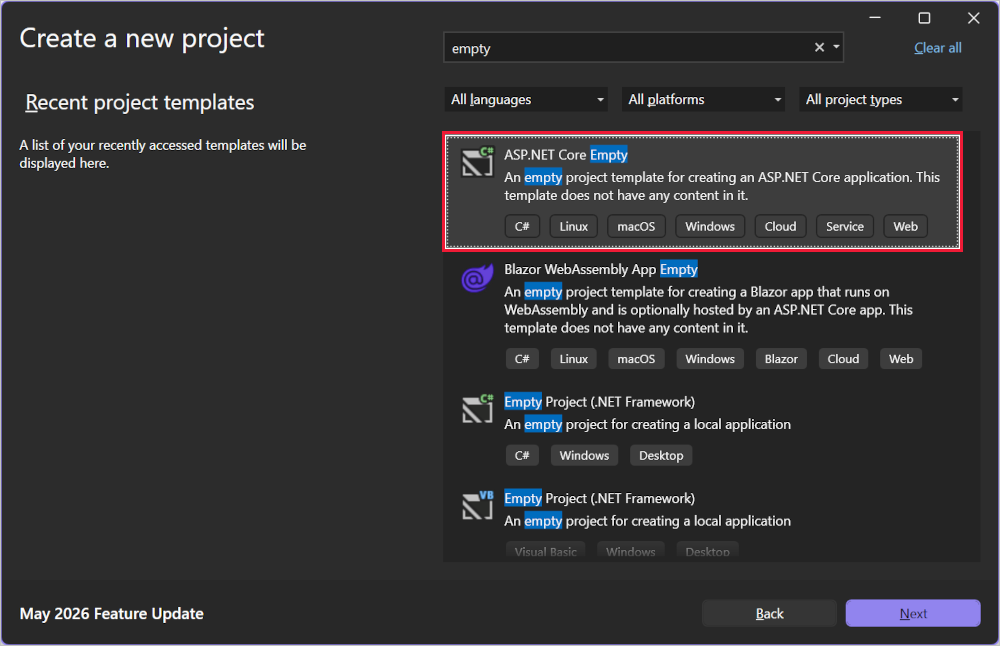1000x646 pixels.
Task: Click the ASP.NET Core Empty template icon
Action: pos(478,161)
